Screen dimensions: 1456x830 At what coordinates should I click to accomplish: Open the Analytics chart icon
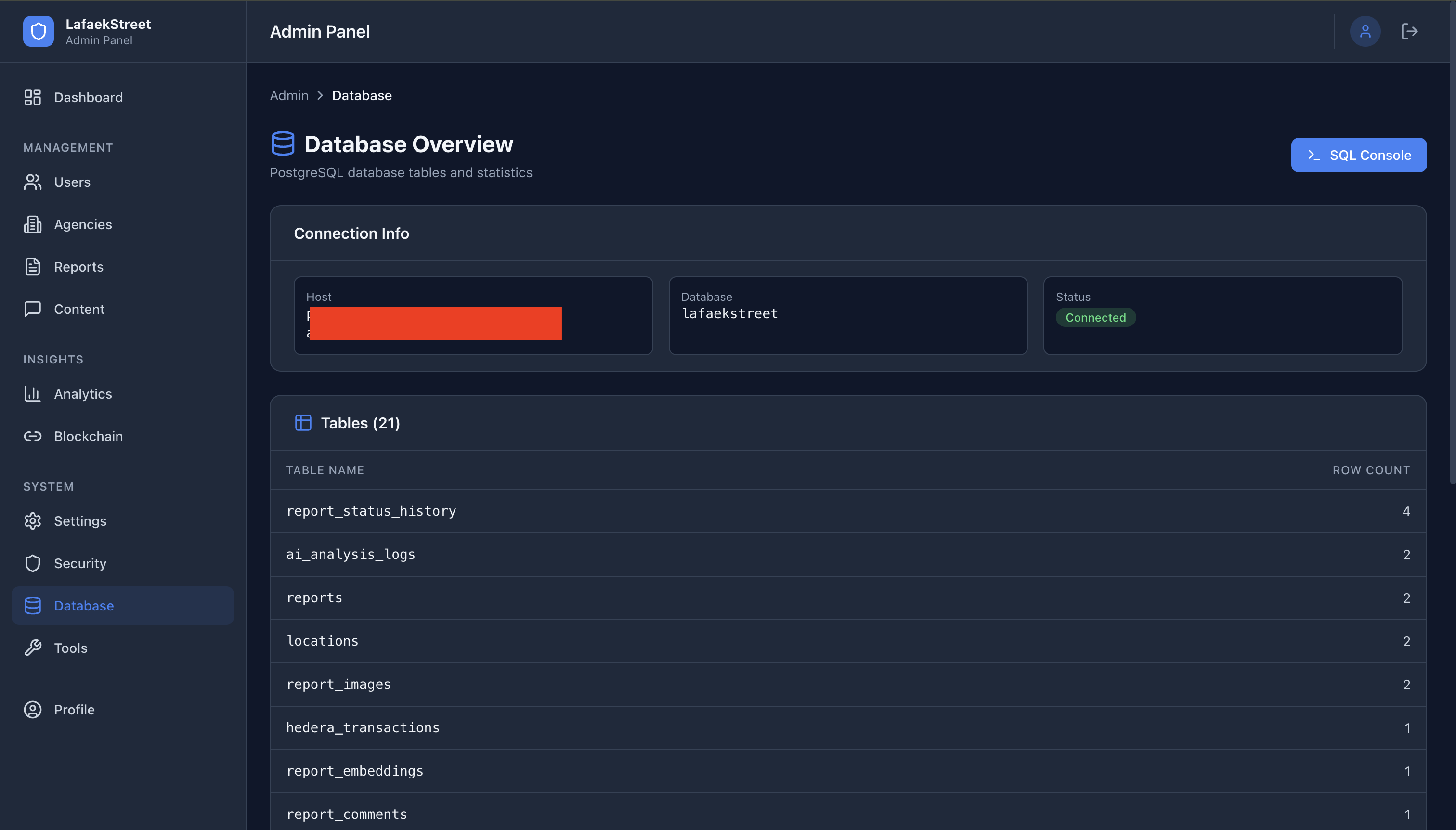[x=32, y=393]
